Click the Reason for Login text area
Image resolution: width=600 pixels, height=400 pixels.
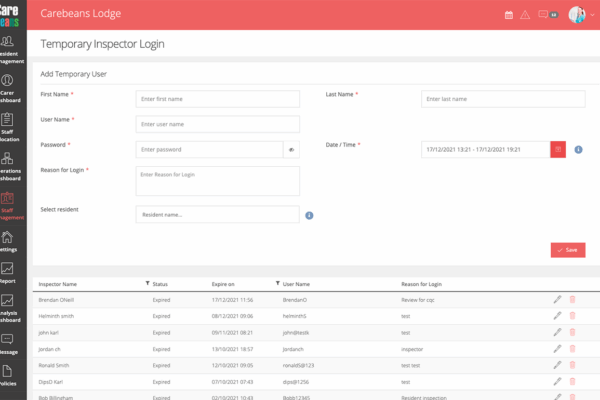[217, 180]
